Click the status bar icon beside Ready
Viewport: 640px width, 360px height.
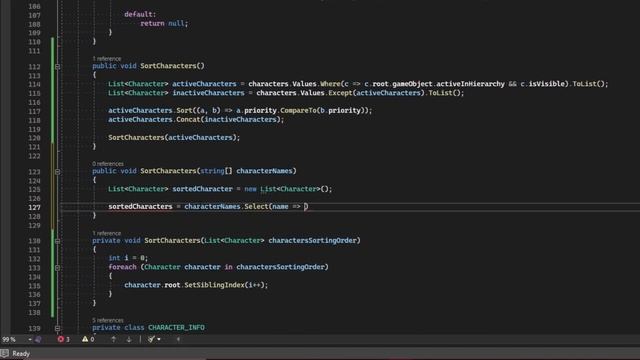tap(4, 353)
